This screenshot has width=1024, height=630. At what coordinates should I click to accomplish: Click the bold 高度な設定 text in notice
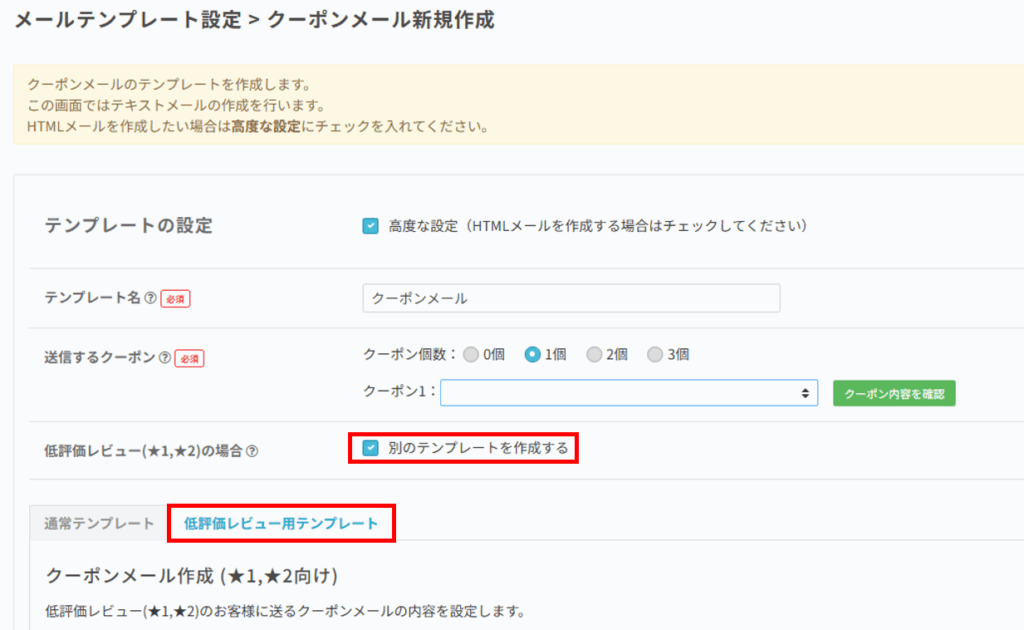[266, 127]
